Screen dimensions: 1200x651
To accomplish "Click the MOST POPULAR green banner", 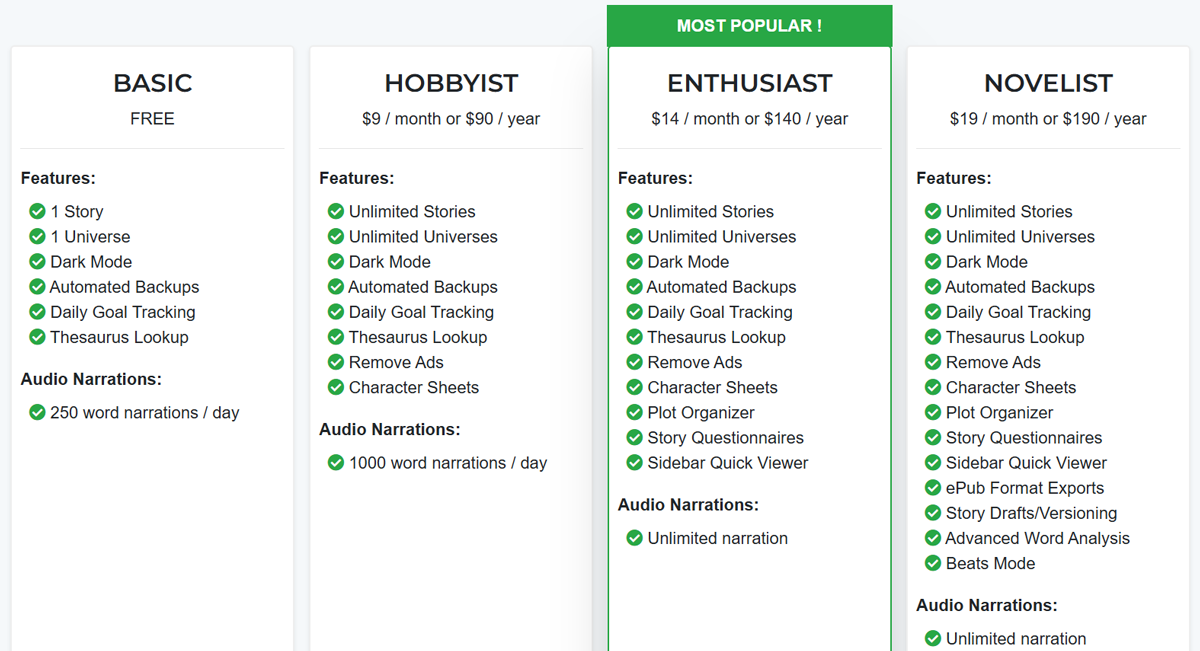I will tap(749, 26).
